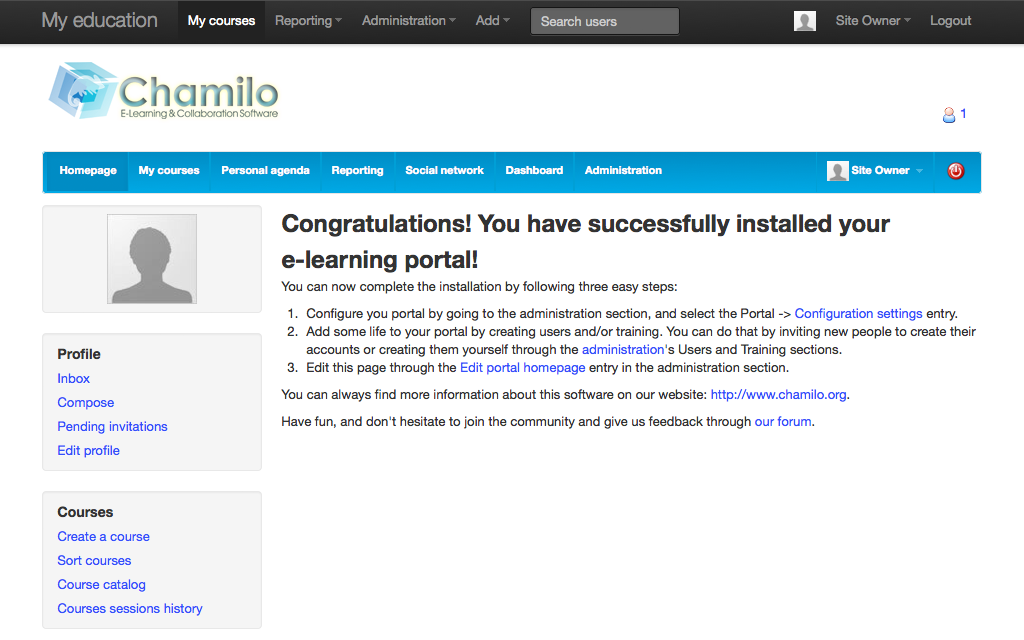Open the Administration dropdown in the top bar

[408, 20]
